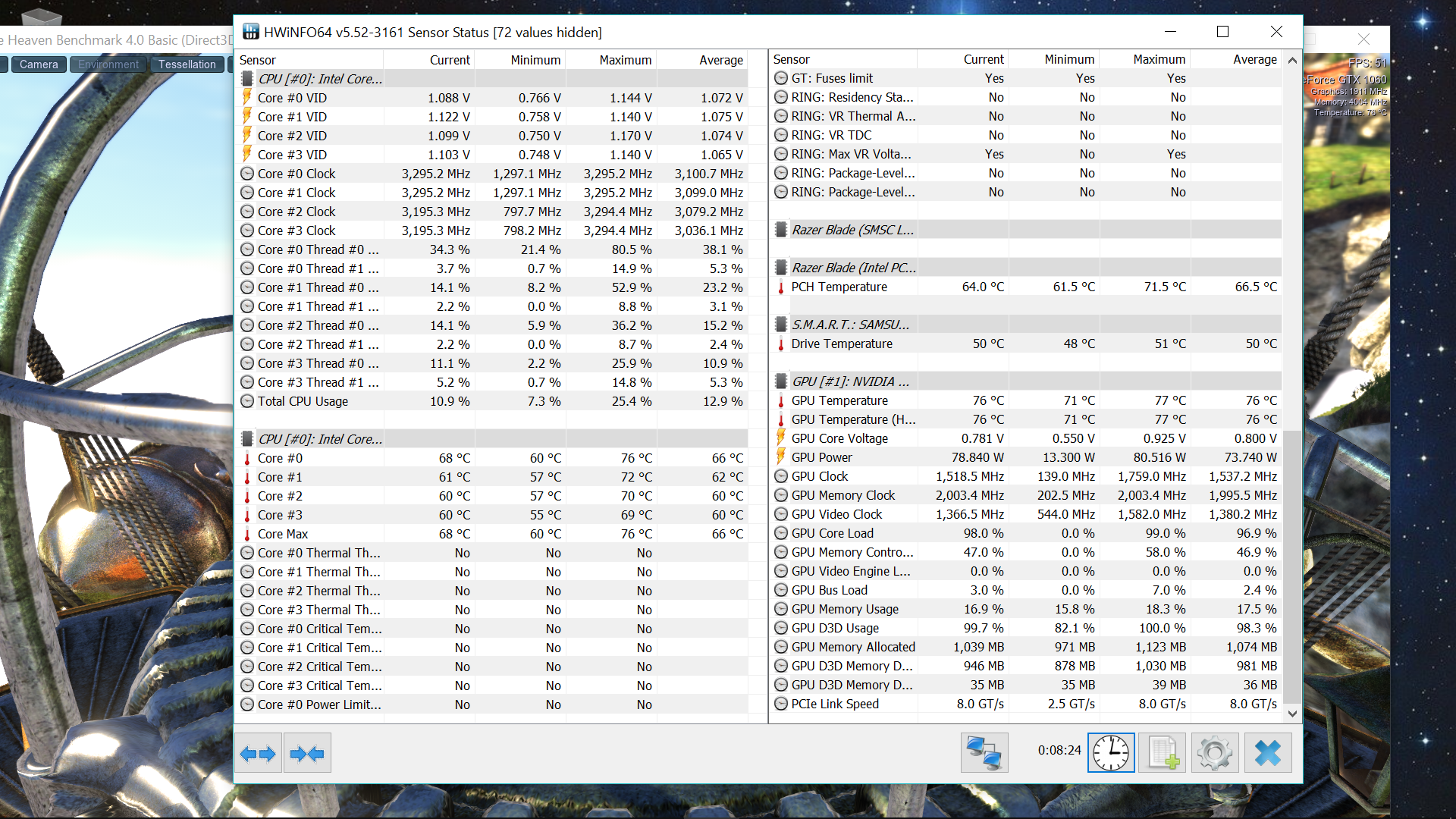
Task: Select the GPU Bus Load row
Action: point(1026,590)
